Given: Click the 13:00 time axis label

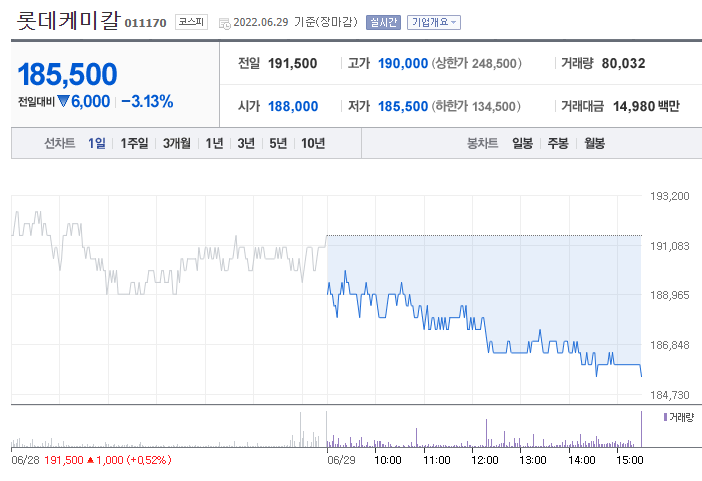Looking at the screenshot, I should [x=533, y=460].
